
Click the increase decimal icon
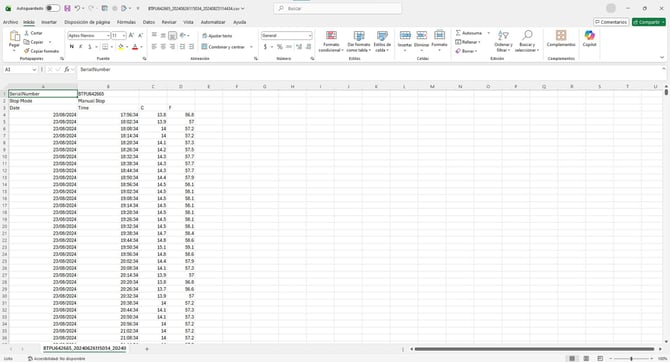pyautogui.click(x=299, y=47)
